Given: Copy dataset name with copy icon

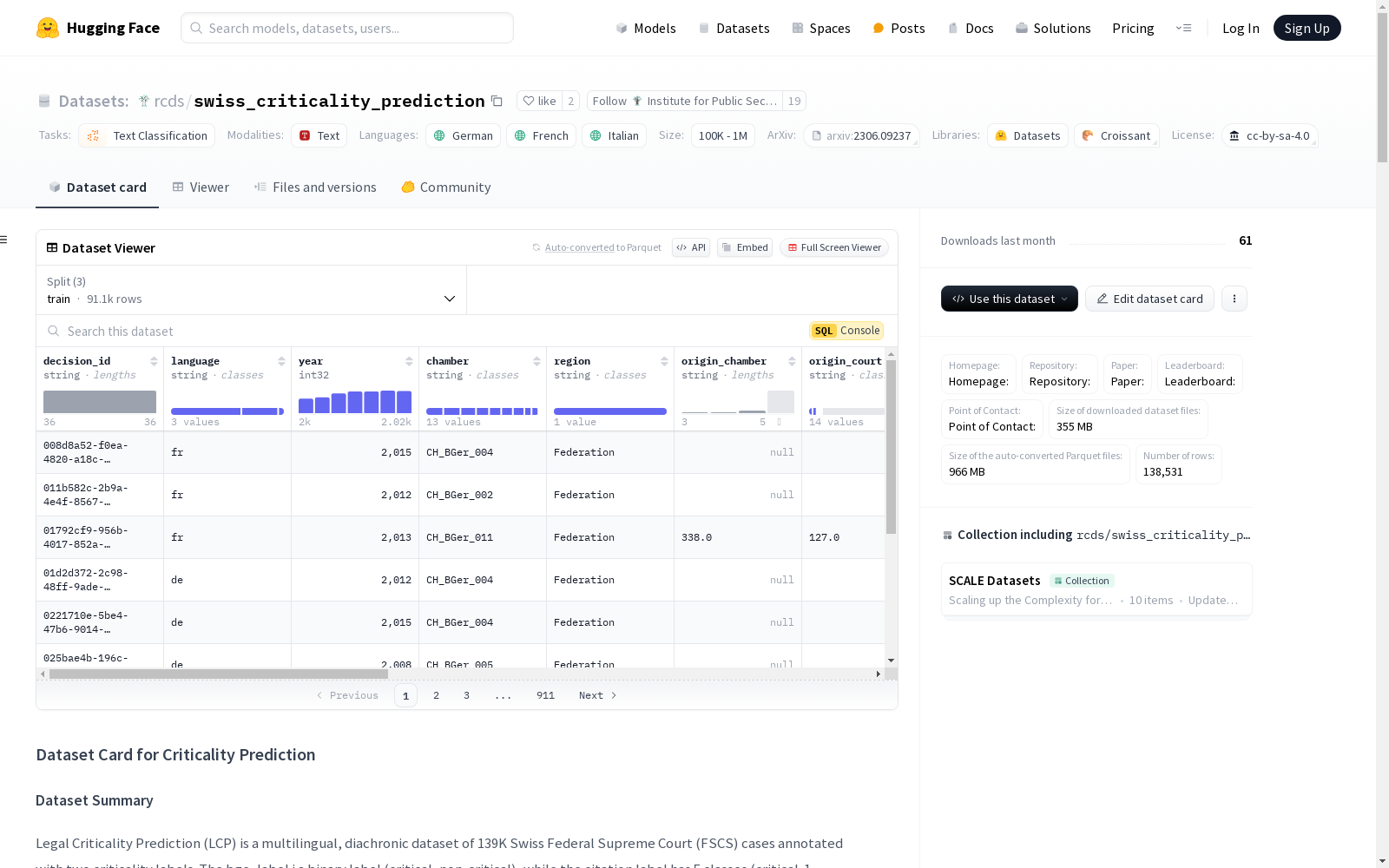Looking at the screenshot, I should (497, 101).
